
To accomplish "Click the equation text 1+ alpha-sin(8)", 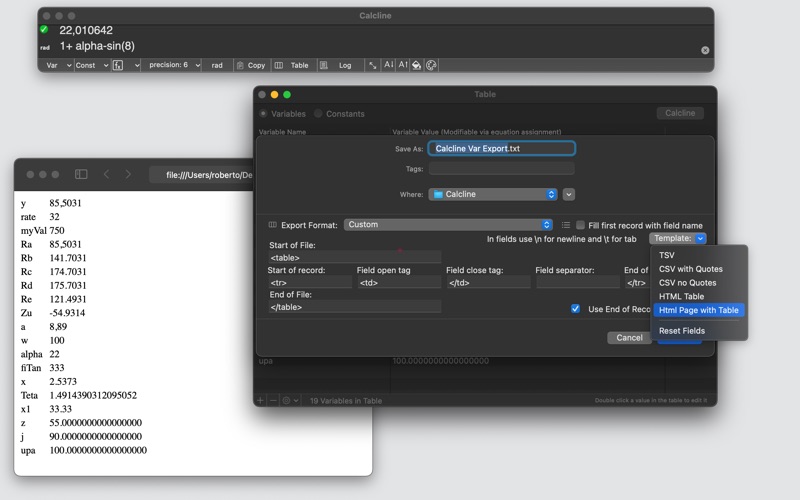I will 97,46.
